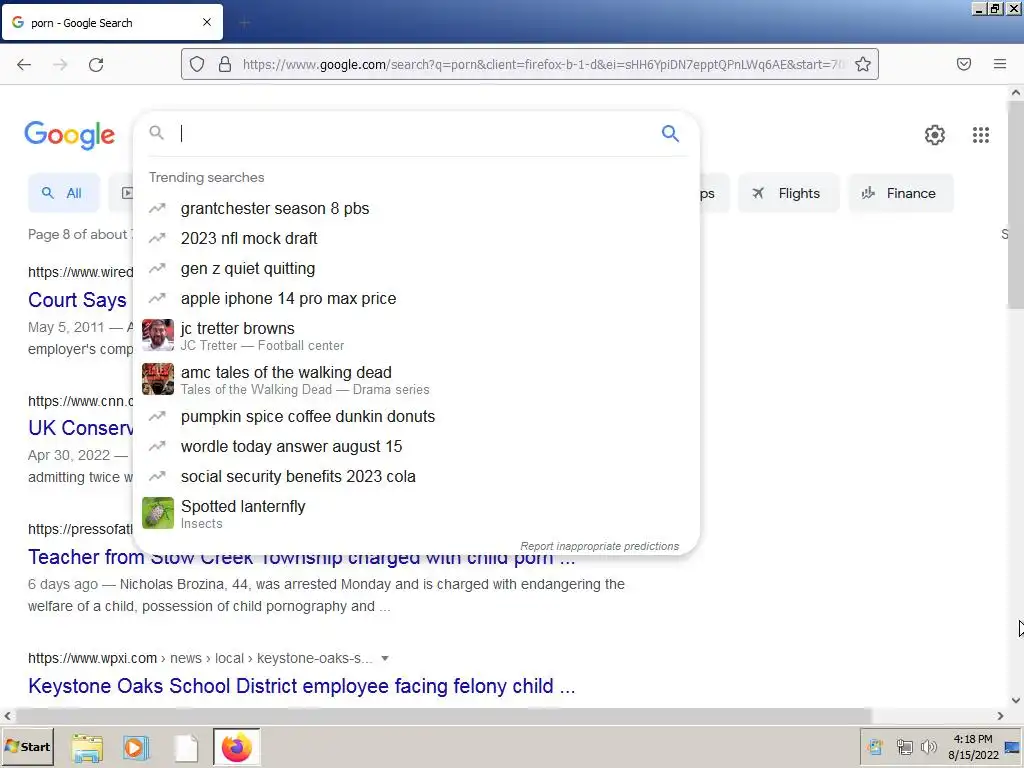
Task: Open UK Conserv search result link
Action: [x=80, y=428]
